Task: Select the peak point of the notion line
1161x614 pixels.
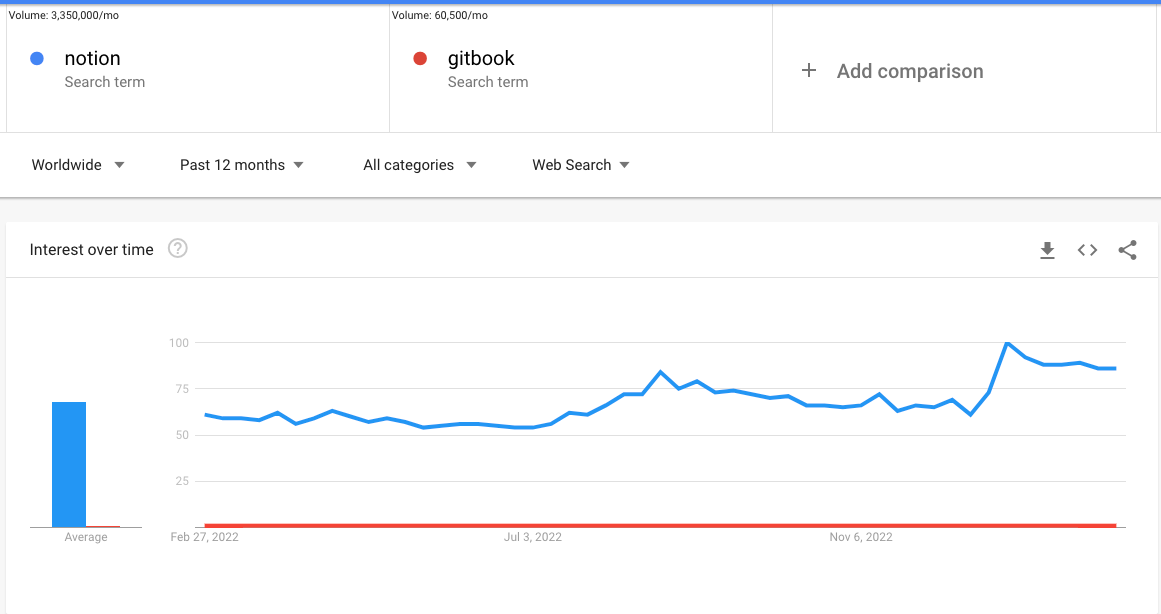Action: (x=1007, y=343)
